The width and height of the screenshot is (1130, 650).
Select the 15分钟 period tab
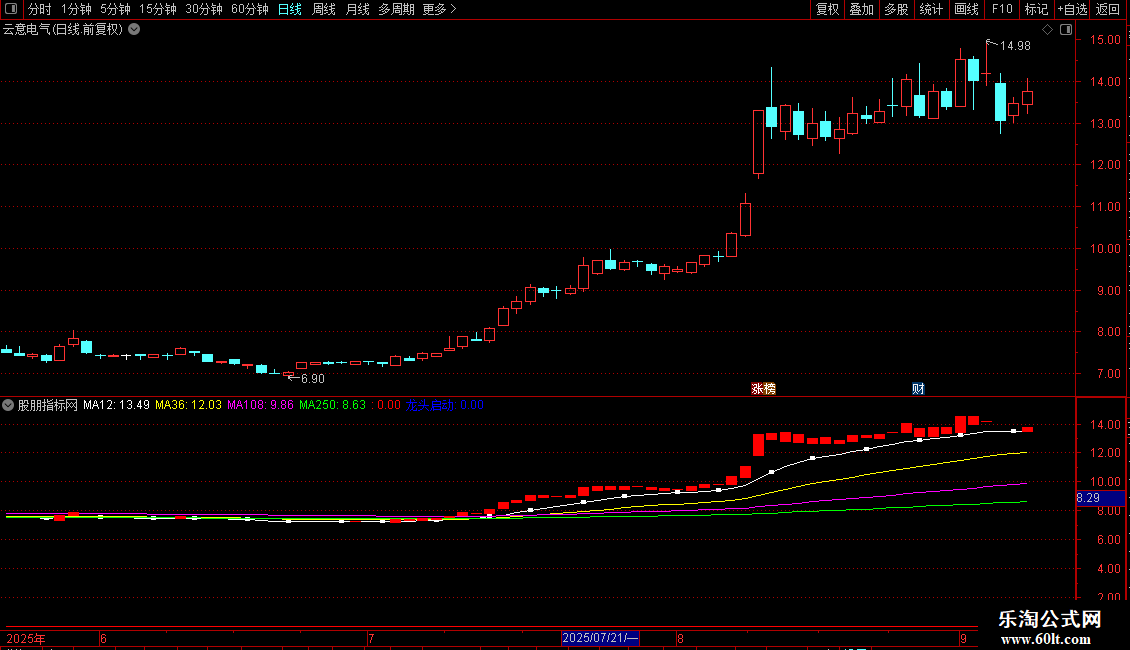pyautogui.click(x=158, y=9)
